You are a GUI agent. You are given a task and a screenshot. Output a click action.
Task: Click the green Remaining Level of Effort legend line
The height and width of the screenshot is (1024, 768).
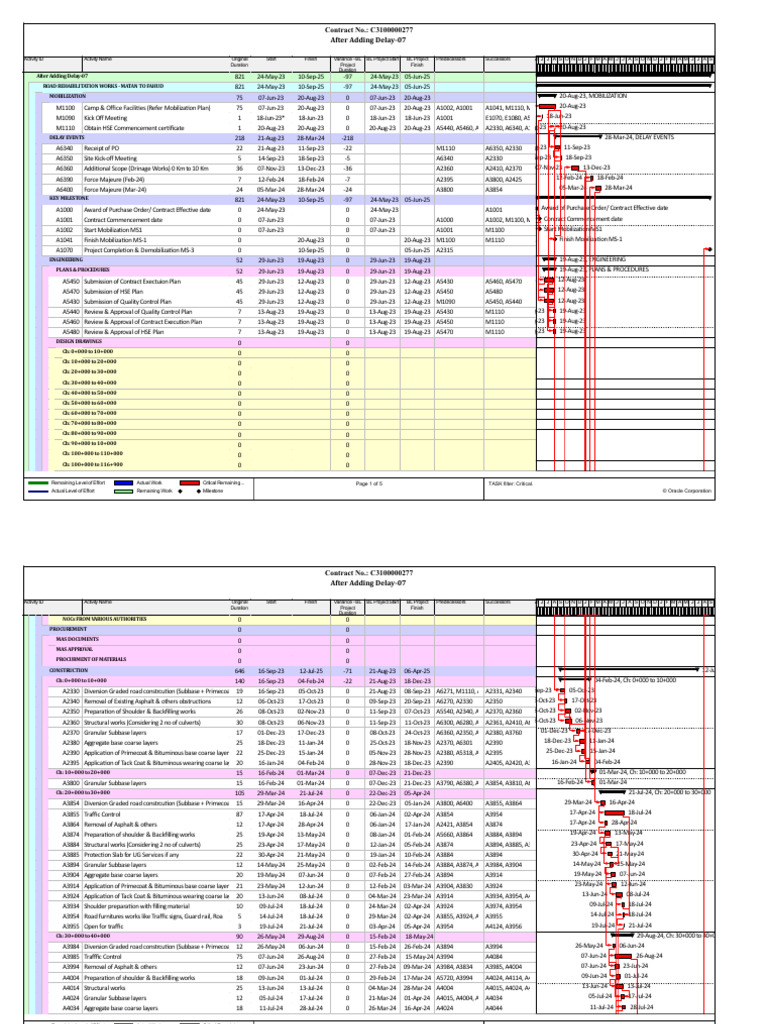pyautogui.click(x=38, y=483)
